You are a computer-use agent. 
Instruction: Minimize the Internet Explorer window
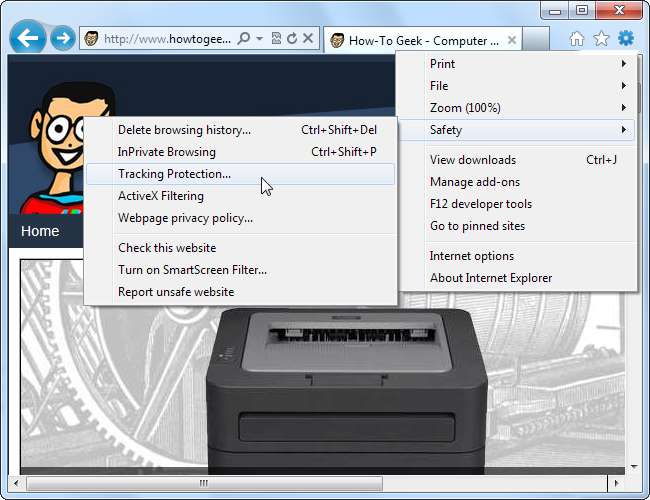point(555,11)
